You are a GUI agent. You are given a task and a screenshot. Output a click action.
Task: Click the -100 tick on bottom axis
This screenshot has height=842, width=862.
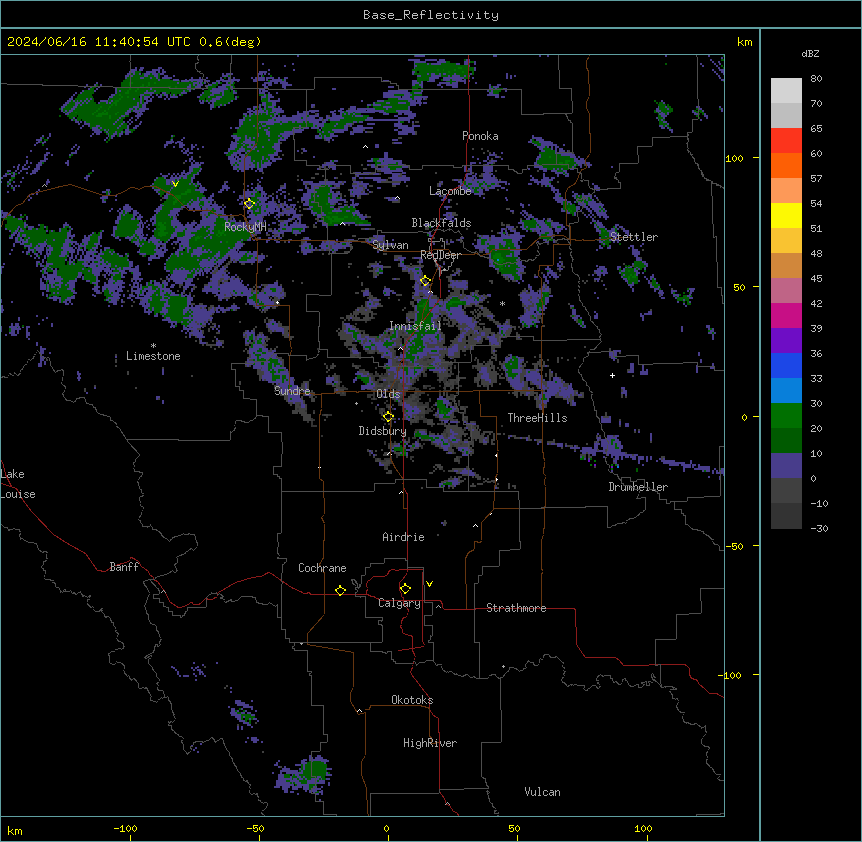(125, 828)
